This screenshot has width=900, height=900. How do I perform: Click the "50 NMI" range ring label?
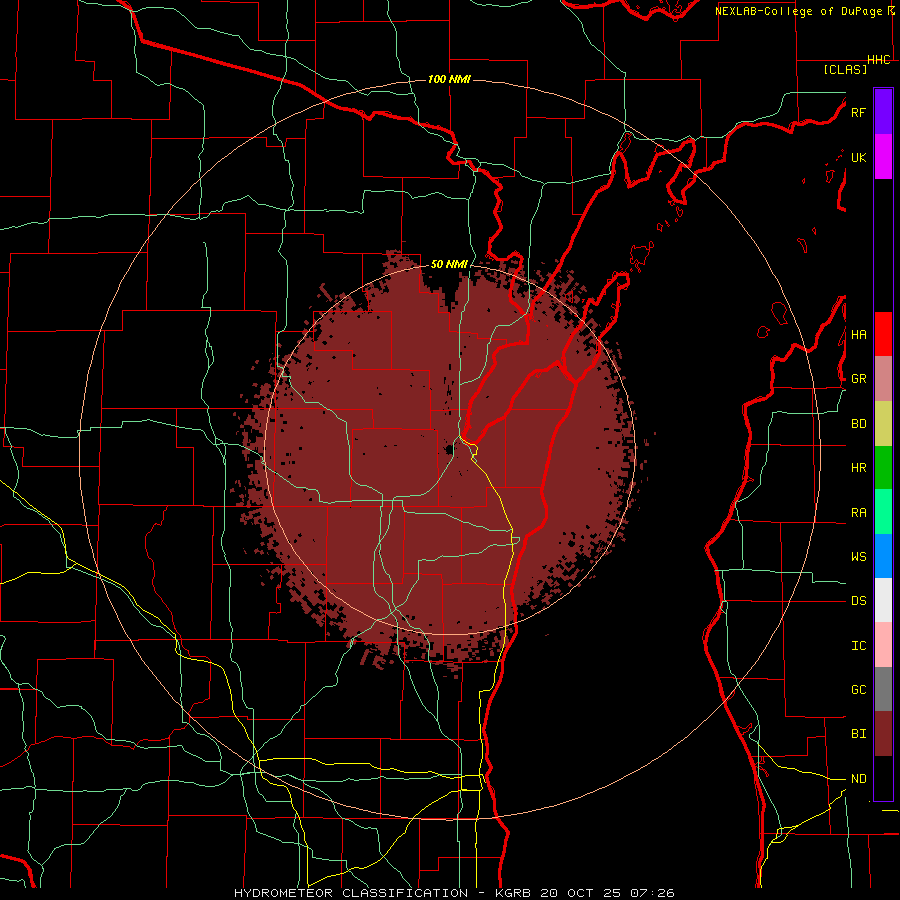tap(449, 264)
